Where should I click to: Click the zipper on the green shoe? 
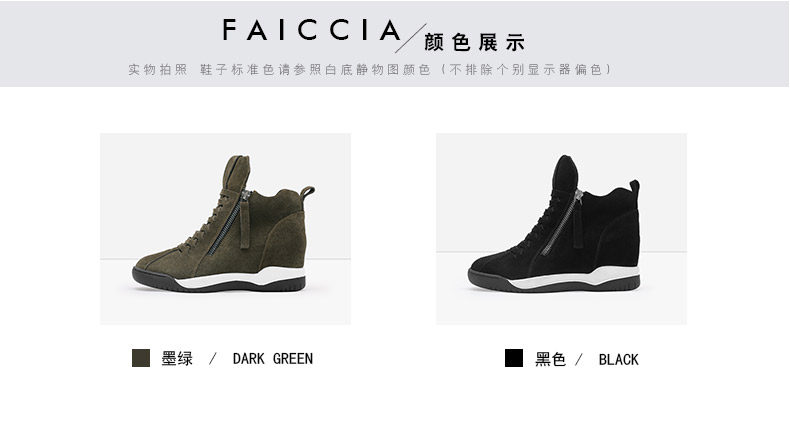228,222
